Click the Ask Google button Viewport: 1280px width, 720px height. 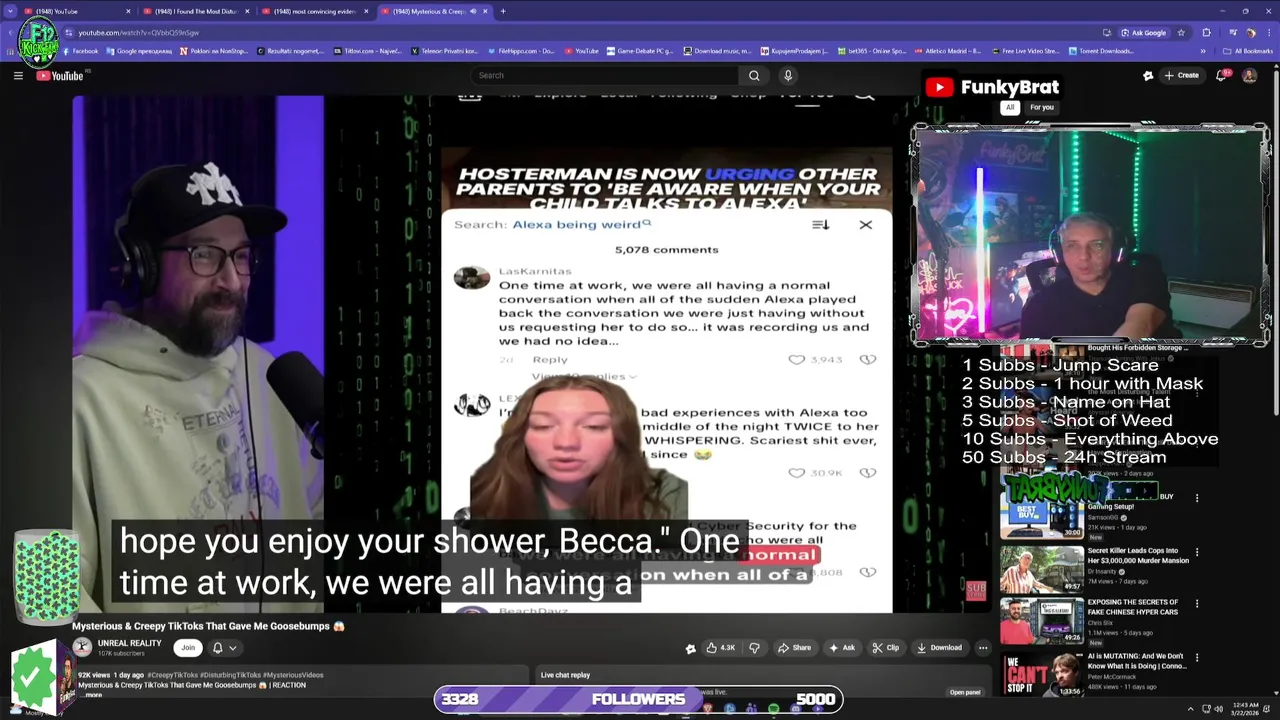click(1143, 32)
